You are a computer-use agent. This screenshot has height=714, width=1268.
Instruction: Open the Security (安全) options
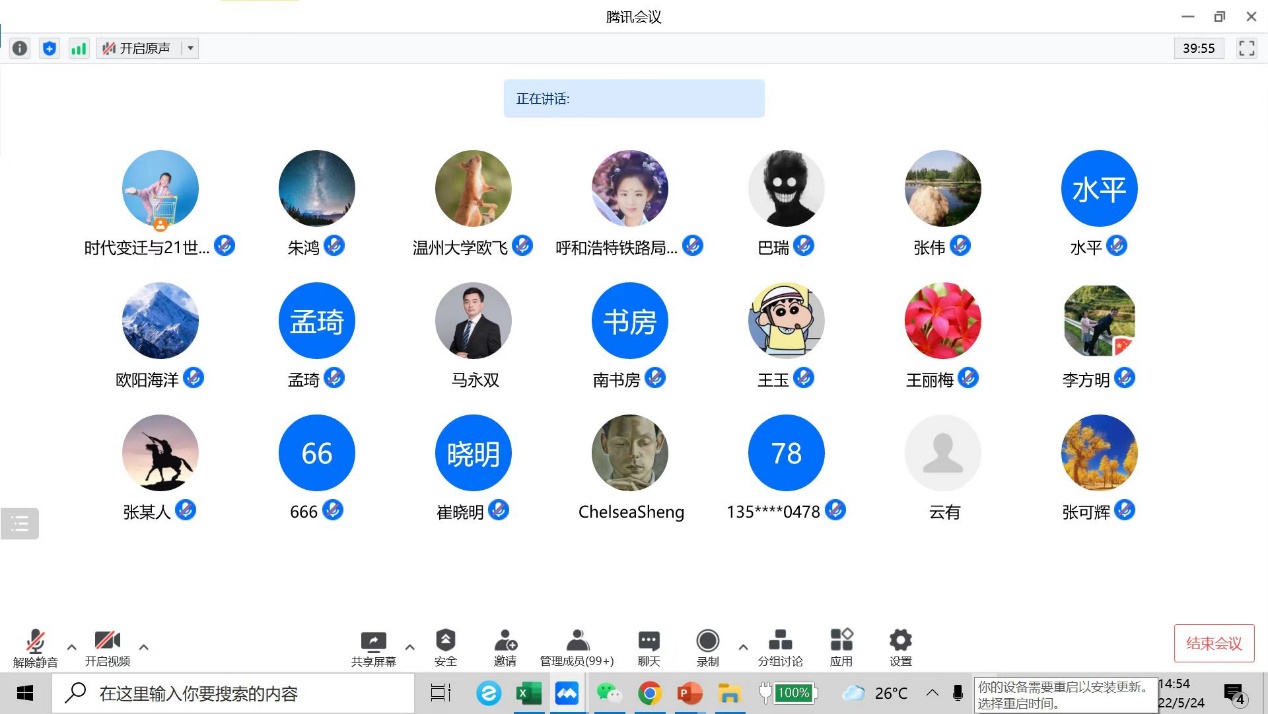coord(446,647)
